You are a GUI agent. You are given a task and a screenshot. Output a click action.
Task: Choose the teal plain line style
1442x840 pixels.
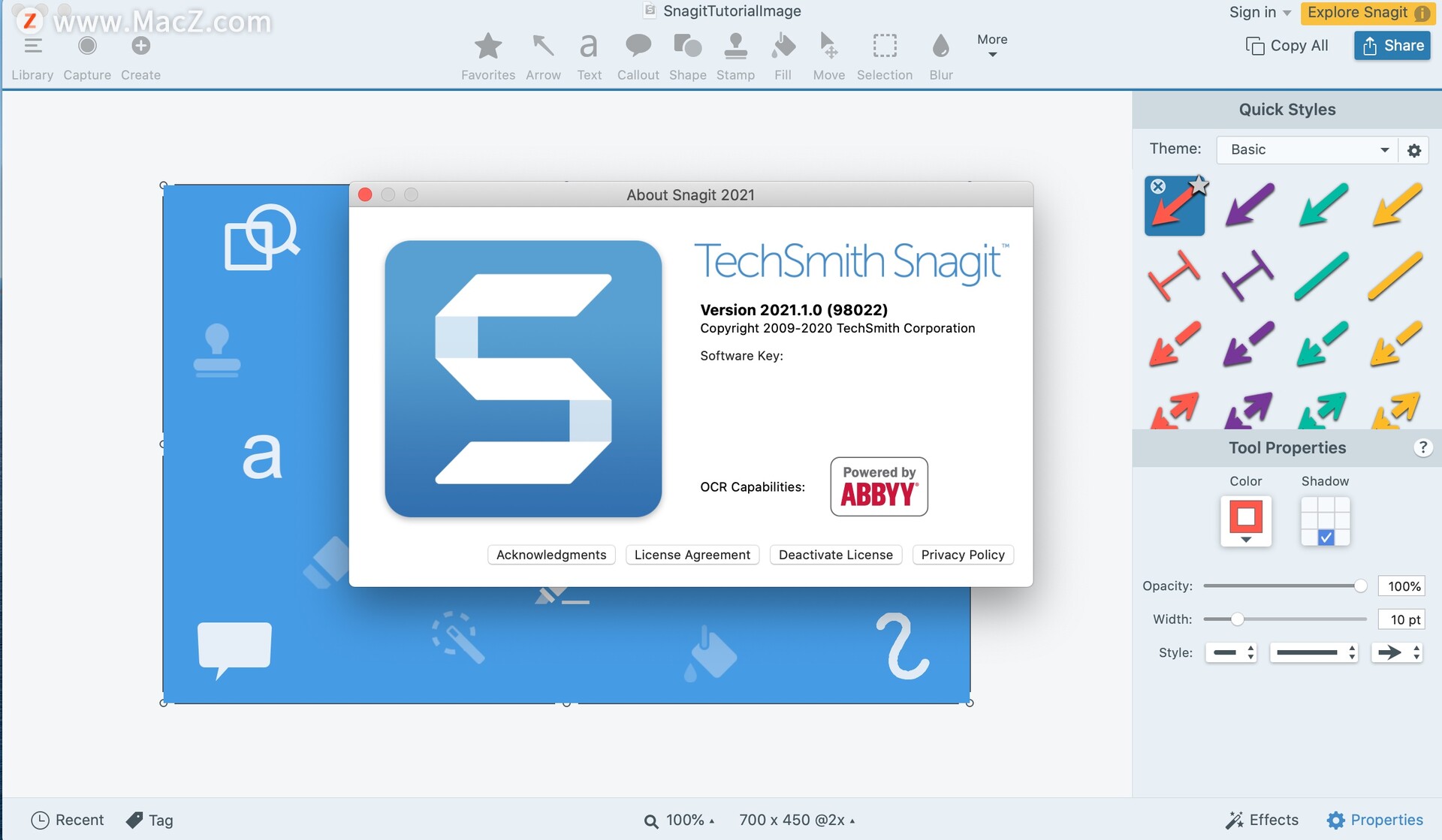pos(1321,275)
